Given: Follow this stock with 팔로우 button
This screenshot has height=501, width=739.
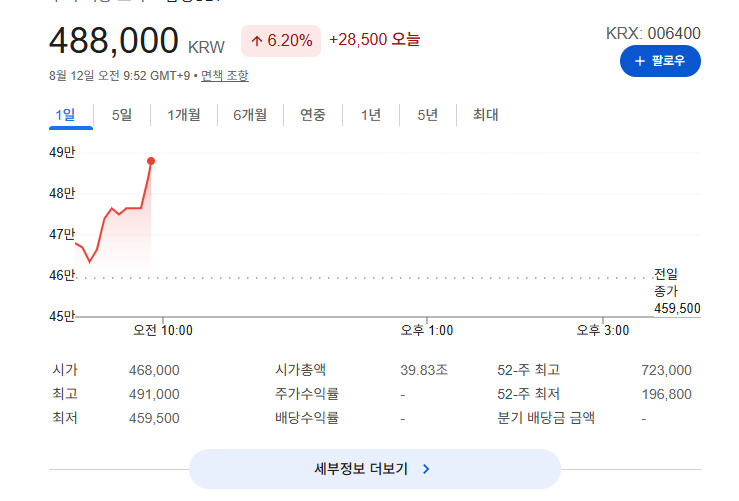Looking at the screenshot, I should [660, 61].
